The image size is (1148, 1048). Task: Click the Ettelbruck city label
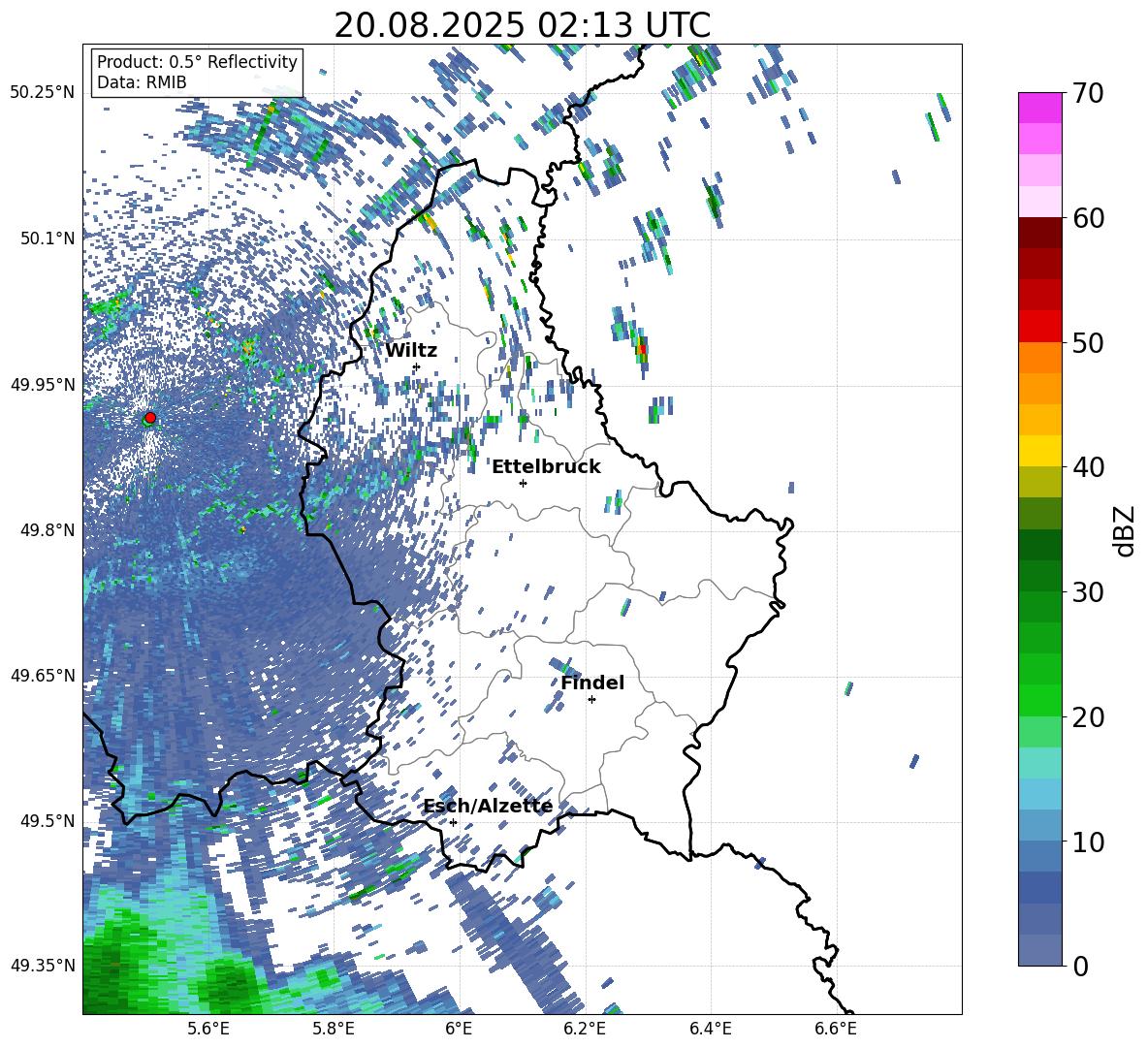coord(546,467)
